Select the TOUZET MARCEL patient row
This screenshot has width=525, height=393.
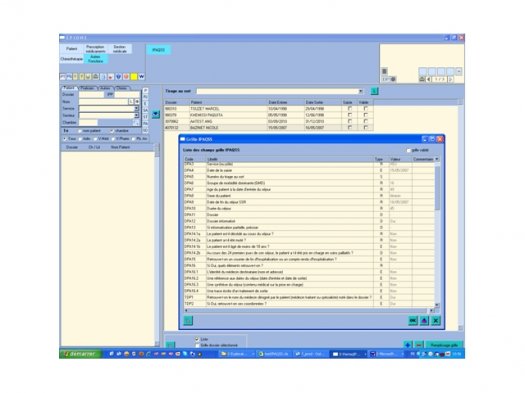point(269,108)
